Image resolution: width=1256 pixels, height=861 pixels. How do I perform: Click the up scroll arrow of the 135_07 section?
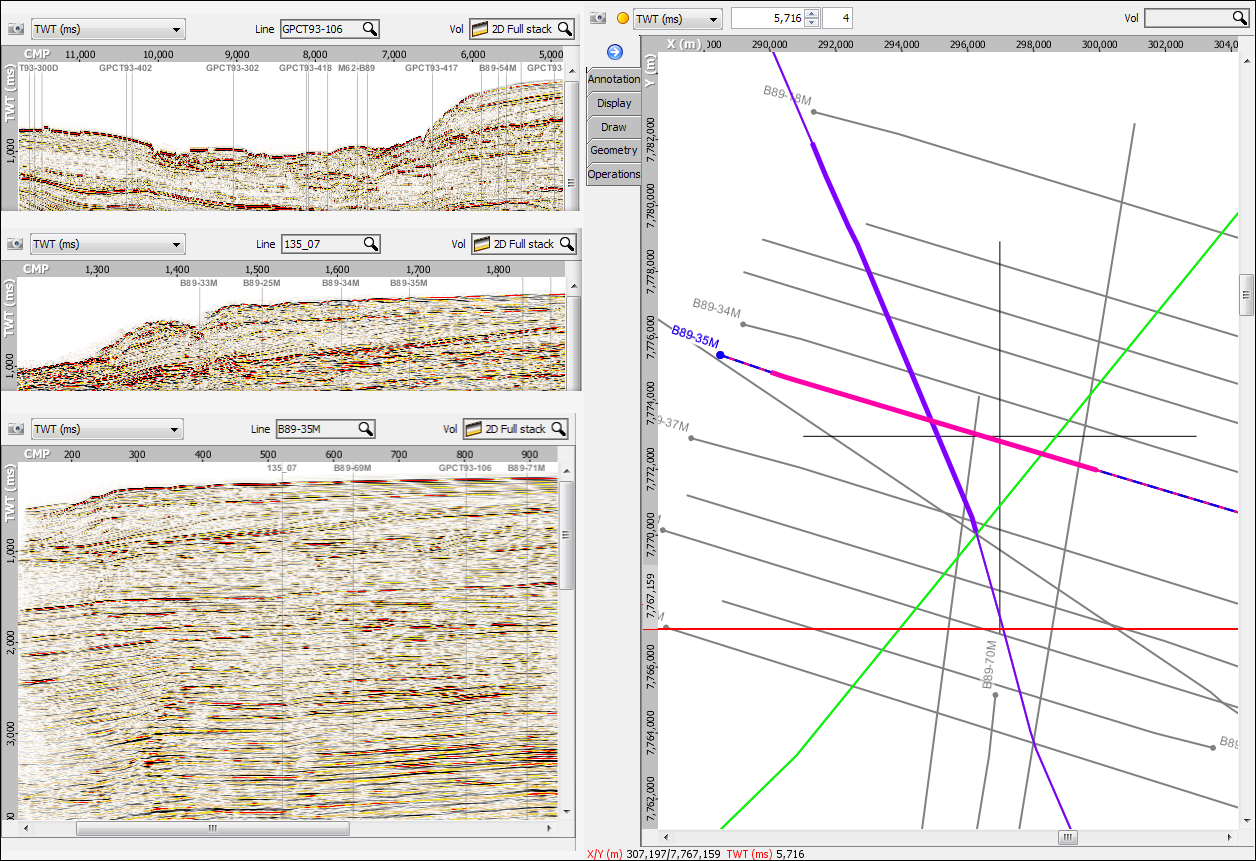[x=572, y=287]
